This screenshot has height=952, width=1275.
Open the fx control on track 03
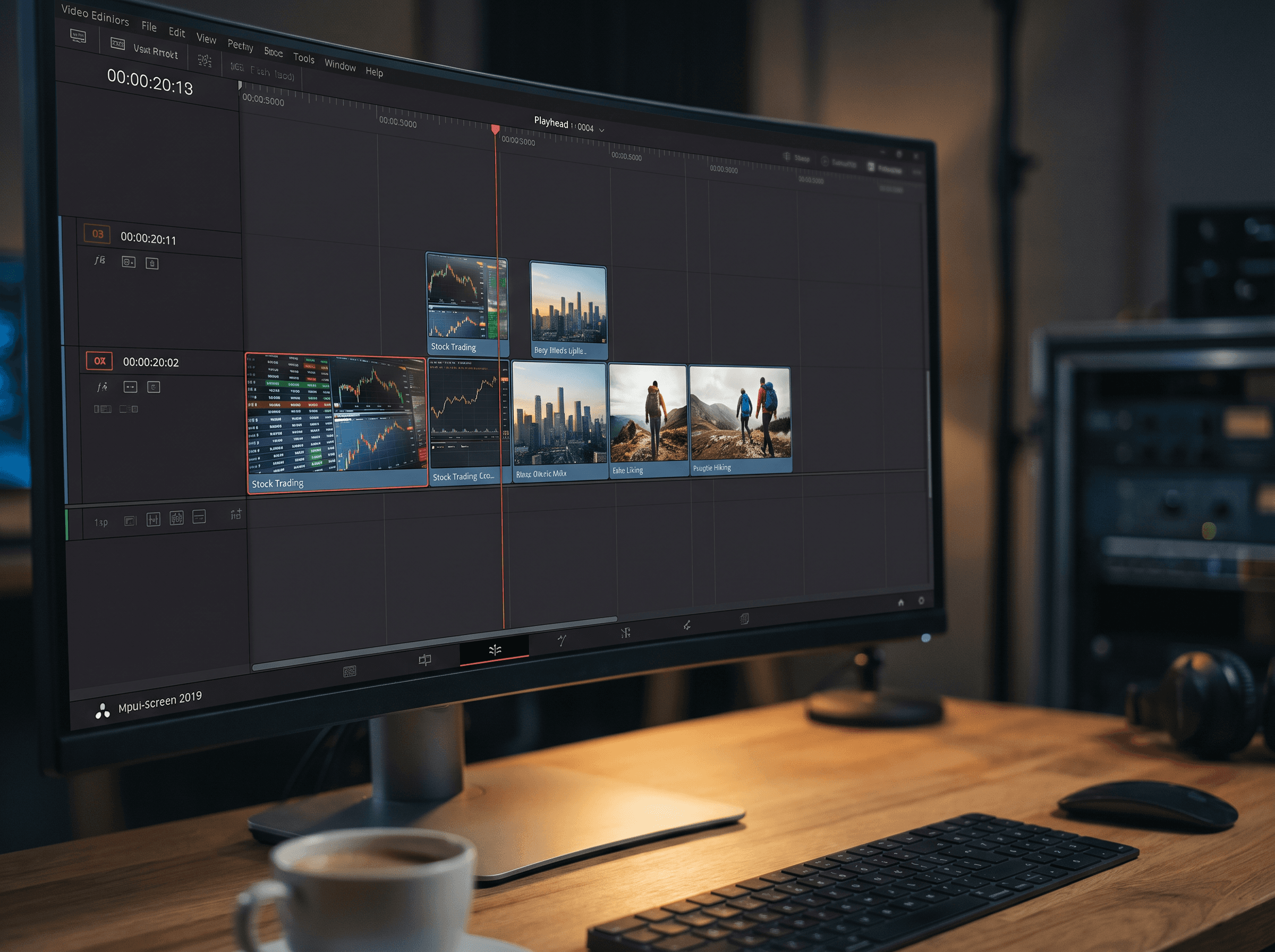pyautogui.click(x=100, y=260)
